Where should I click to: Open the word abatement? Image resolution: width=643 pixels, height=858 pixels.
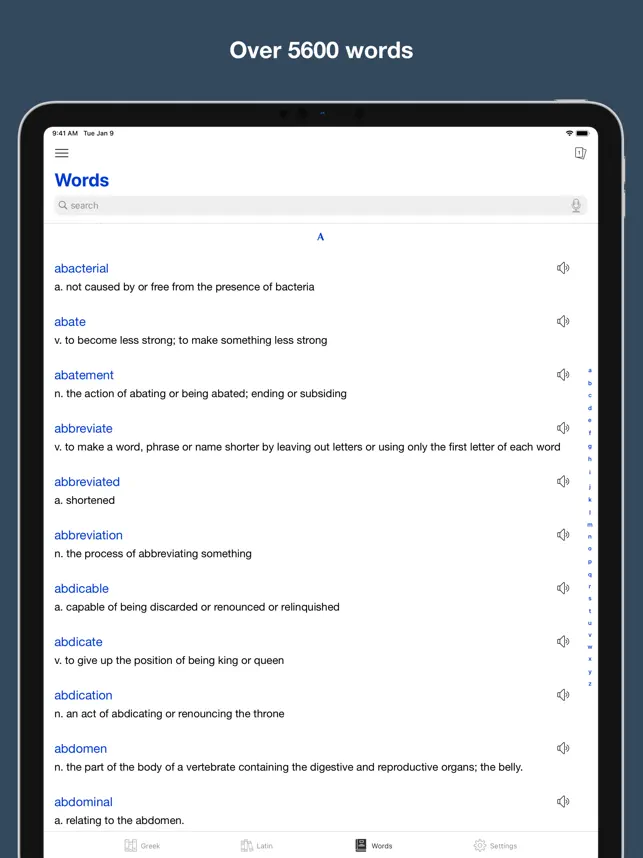84,375
